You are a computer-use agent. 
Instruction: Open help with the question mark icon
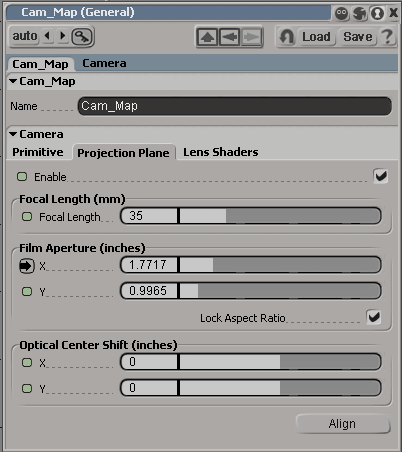(387, 36)
